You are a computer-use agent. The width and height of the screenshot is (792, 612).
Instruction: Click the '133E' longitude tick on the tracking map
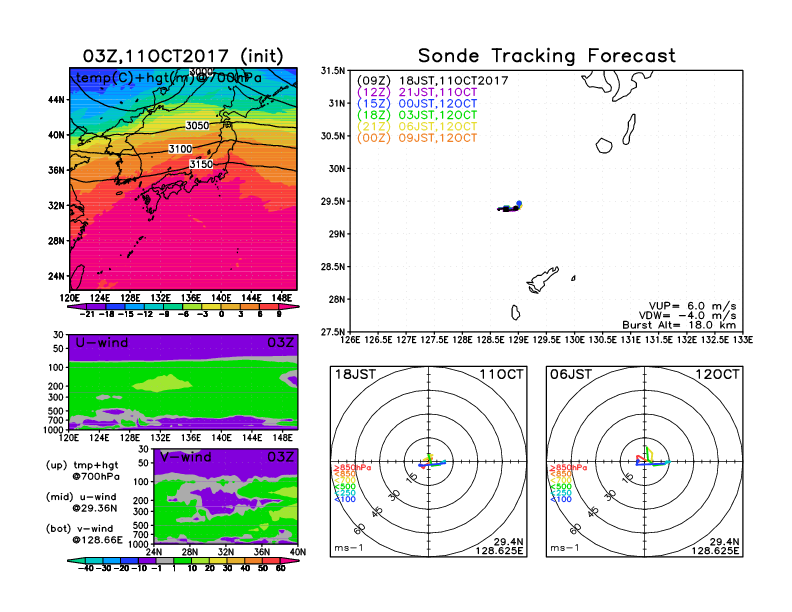[x=742, y=340]
